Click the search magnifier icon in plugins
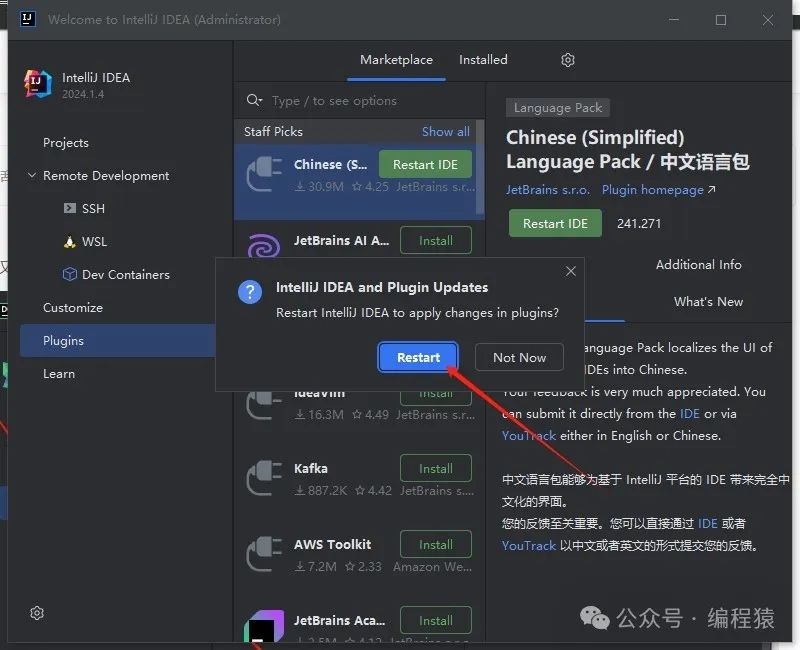 tap(255, 101)
